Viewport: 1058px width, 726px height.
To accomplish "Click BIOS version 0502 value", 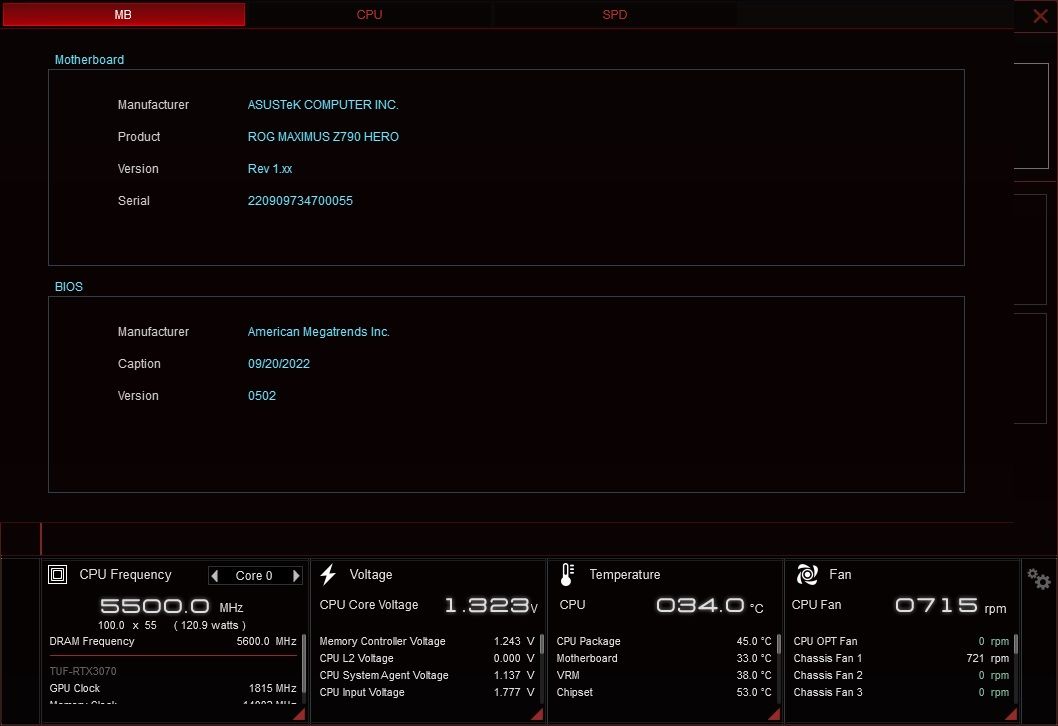I will click(x=261, y=395).
